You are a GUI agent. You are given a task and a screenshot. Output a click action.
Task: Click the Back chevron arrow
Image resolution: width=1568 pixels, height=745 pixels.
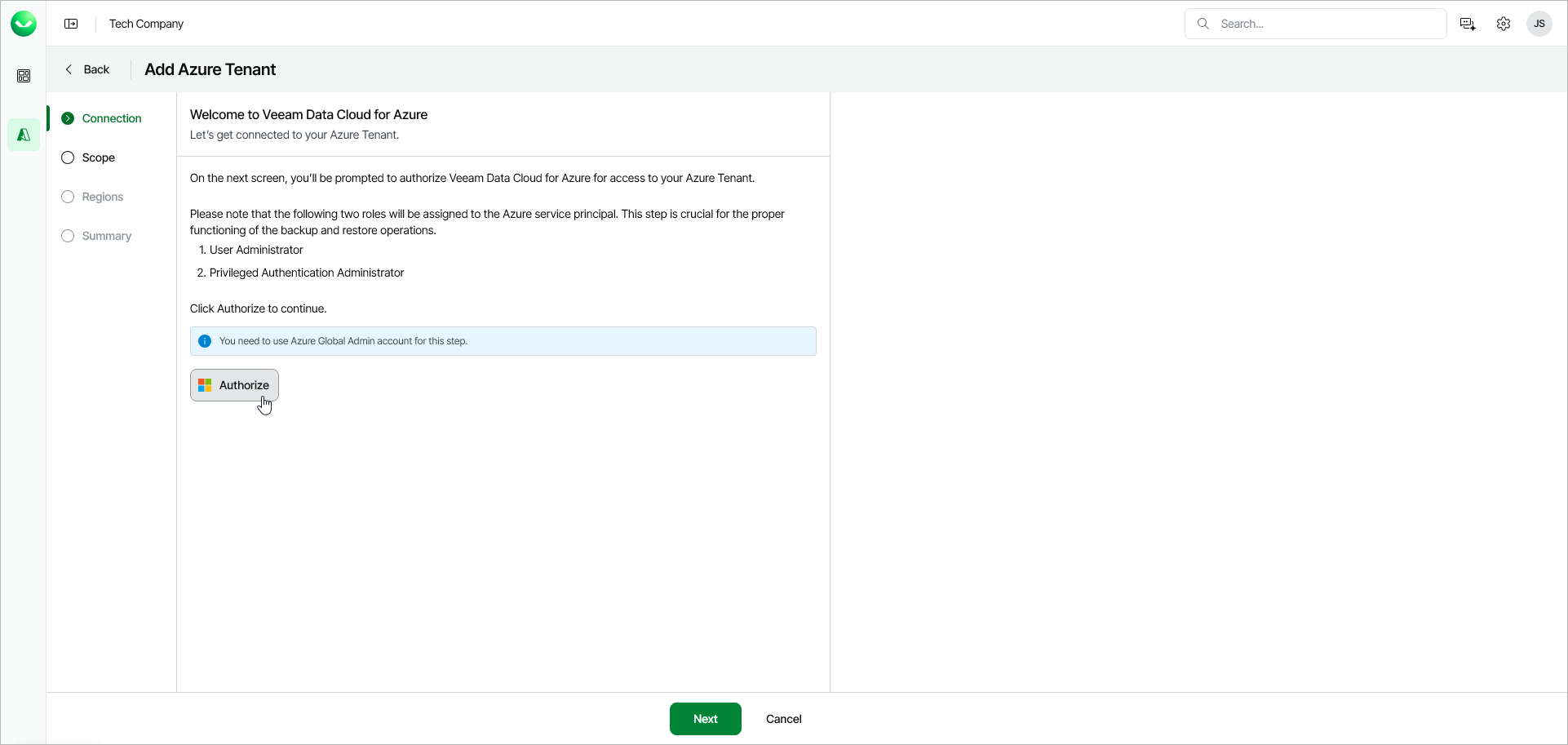coord(69,69)
